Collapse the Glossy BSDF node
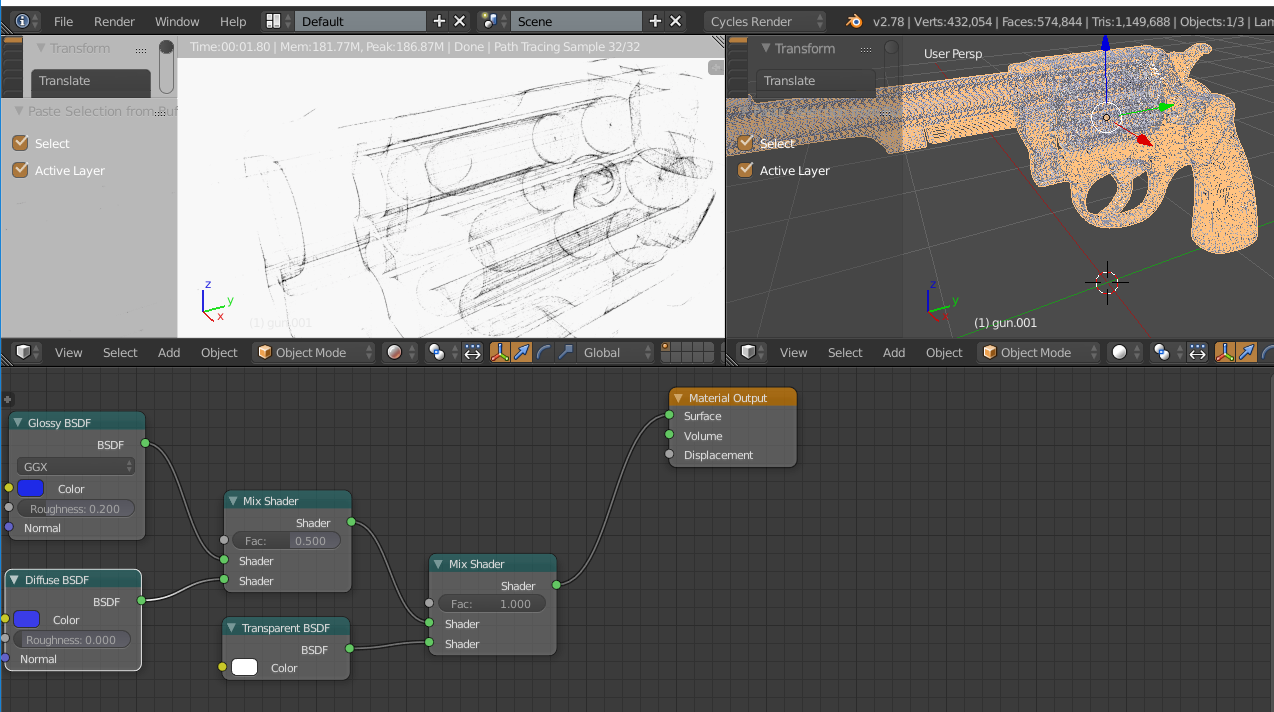This screenshot has width=1274, height=712. coord(18,423)
